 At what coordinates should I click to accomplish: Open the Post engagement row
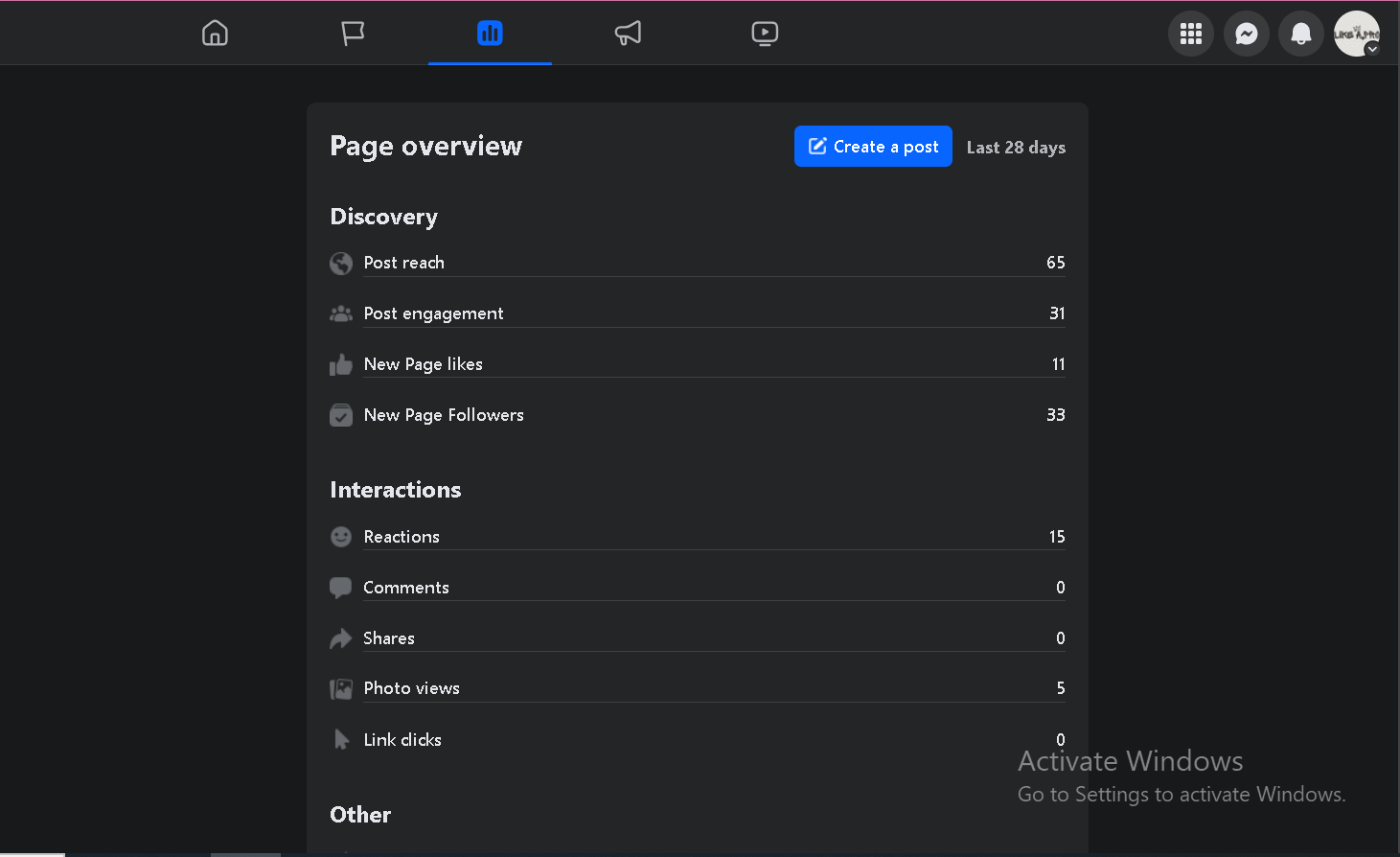pyautogui.click(x=697, y=313)
